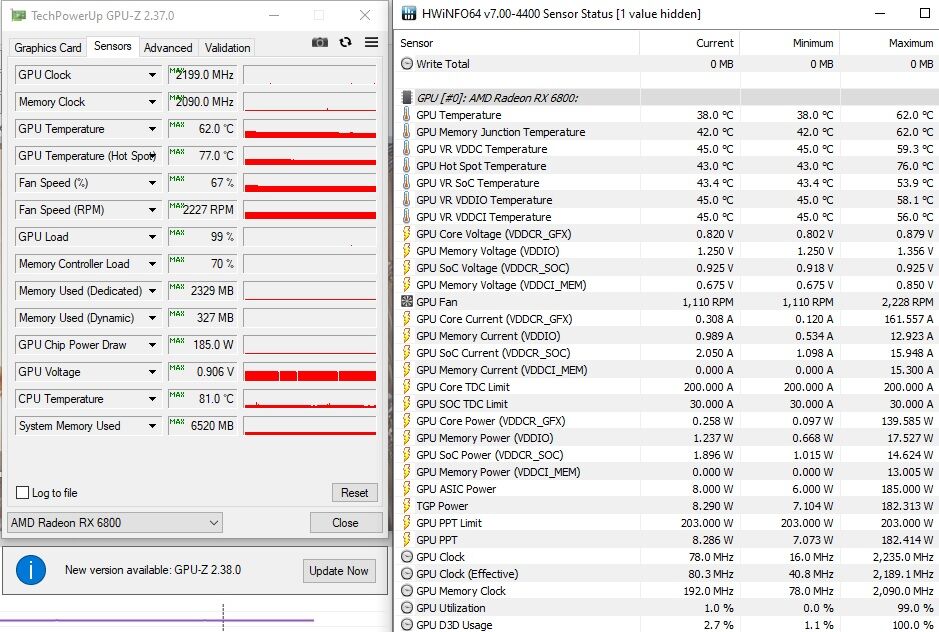
Task: Click circle icon beside GPU D3D Usage
Action: point(407,624)
